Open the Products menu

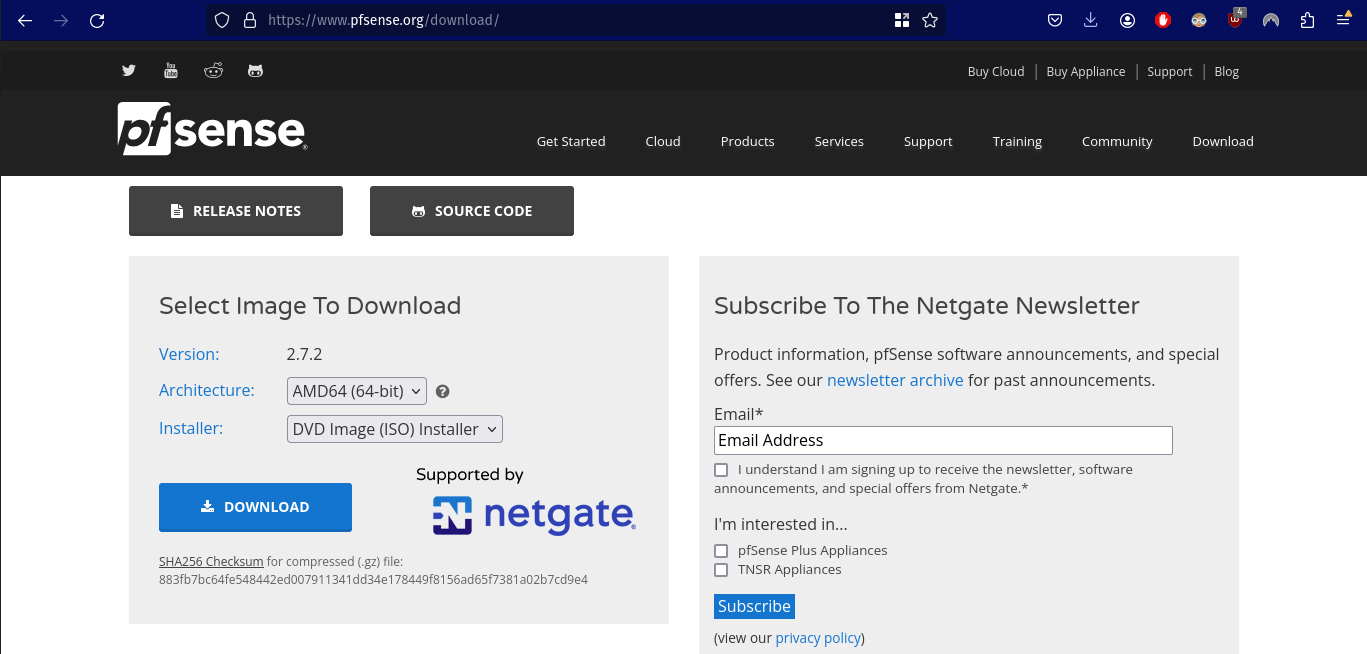click(748, 141)
